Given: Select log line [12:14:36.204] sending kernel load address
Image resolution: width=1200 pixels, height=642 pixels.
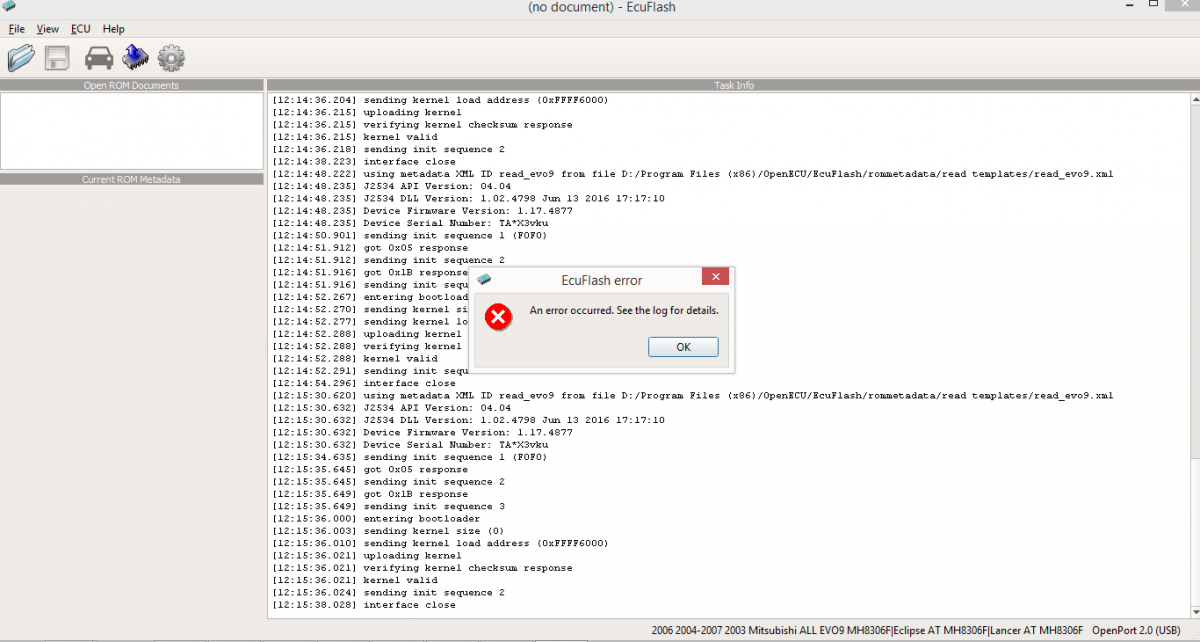Looking at the screenshot, I should [440, 100].
